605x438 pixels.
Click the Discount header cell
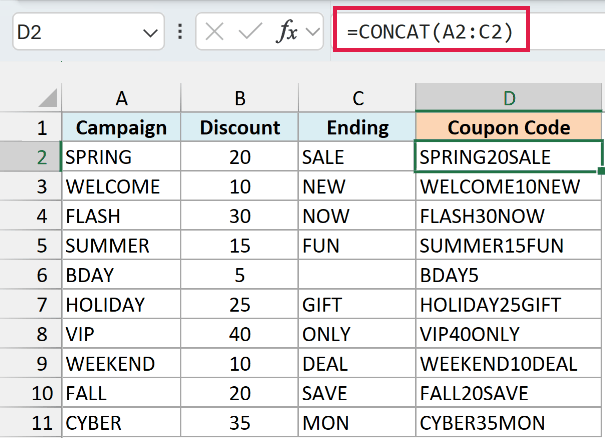click(240, 127)
